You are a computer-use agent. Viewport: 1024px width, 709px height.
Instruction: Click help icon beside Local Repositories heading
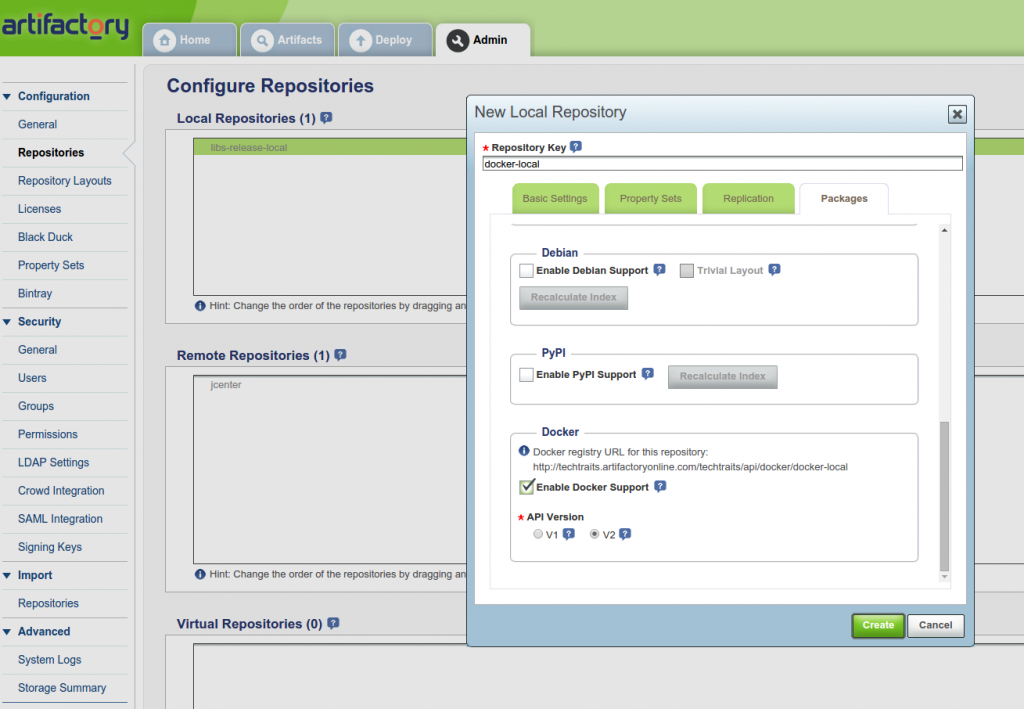326,118
